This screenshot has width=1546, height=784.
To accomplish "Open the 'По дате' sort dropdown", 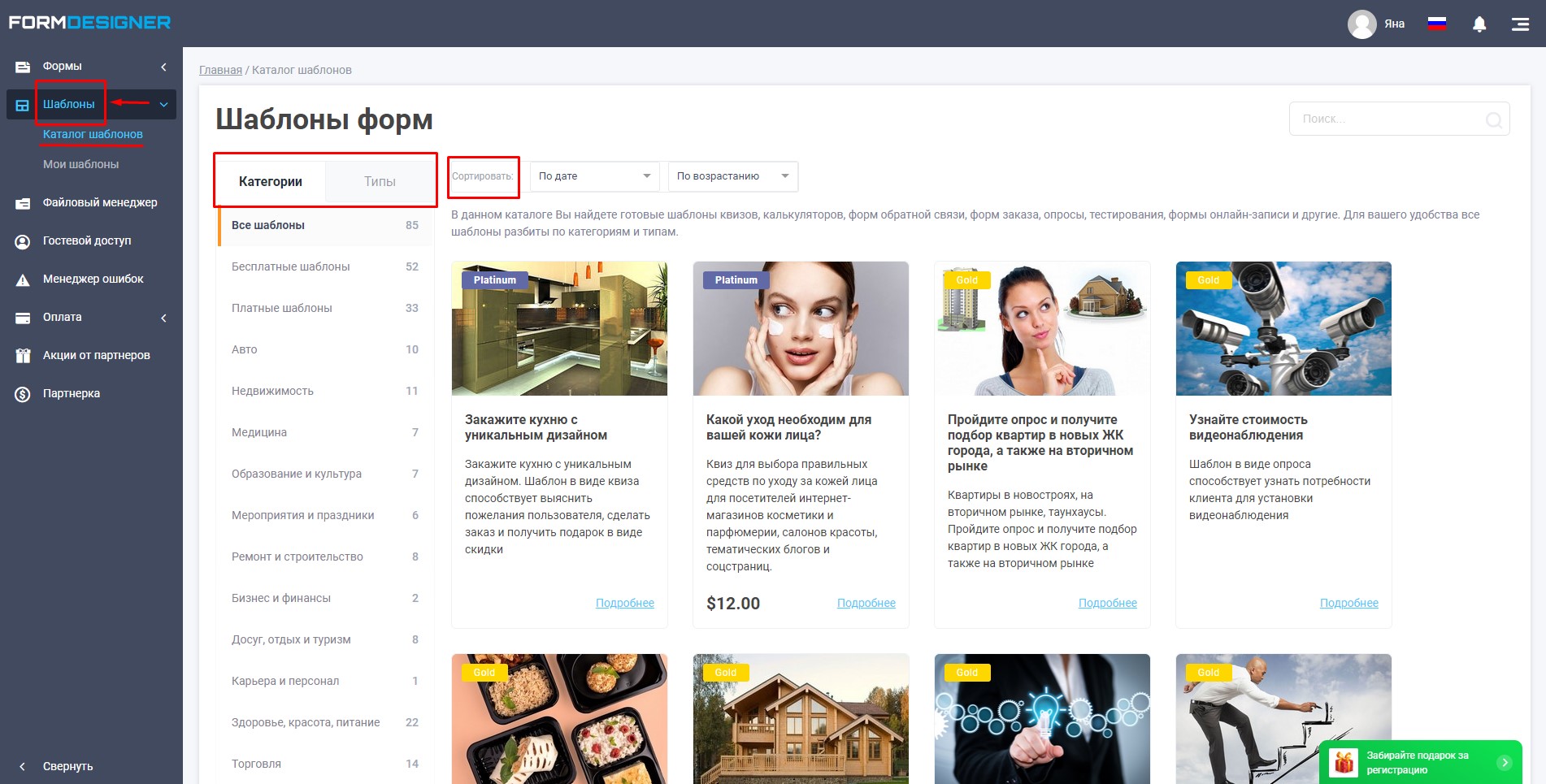I will (595, 176).
